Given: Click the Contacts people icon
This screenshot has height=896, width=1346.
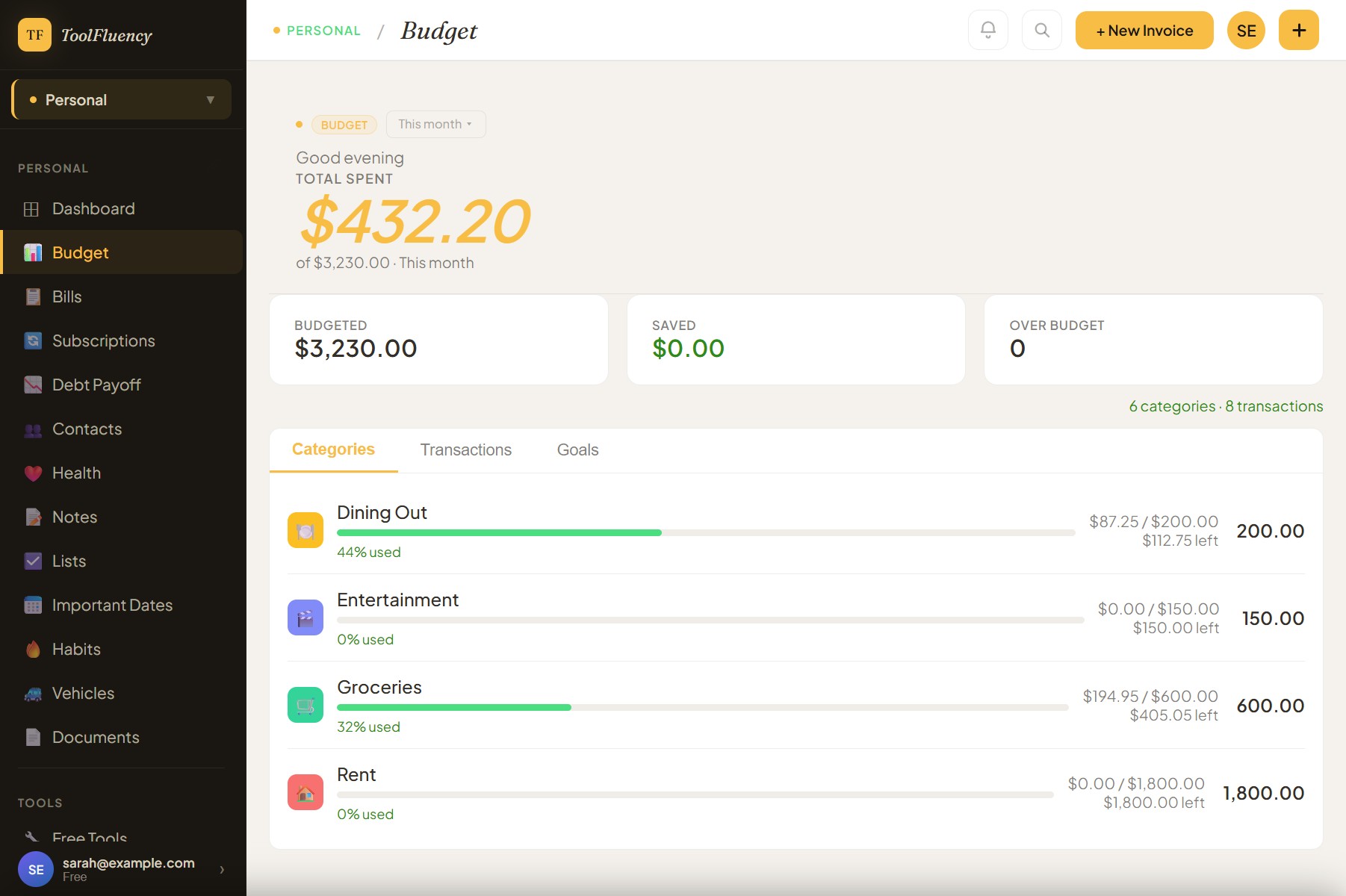Looking at the screenshot, I should [x=33, y=429].
